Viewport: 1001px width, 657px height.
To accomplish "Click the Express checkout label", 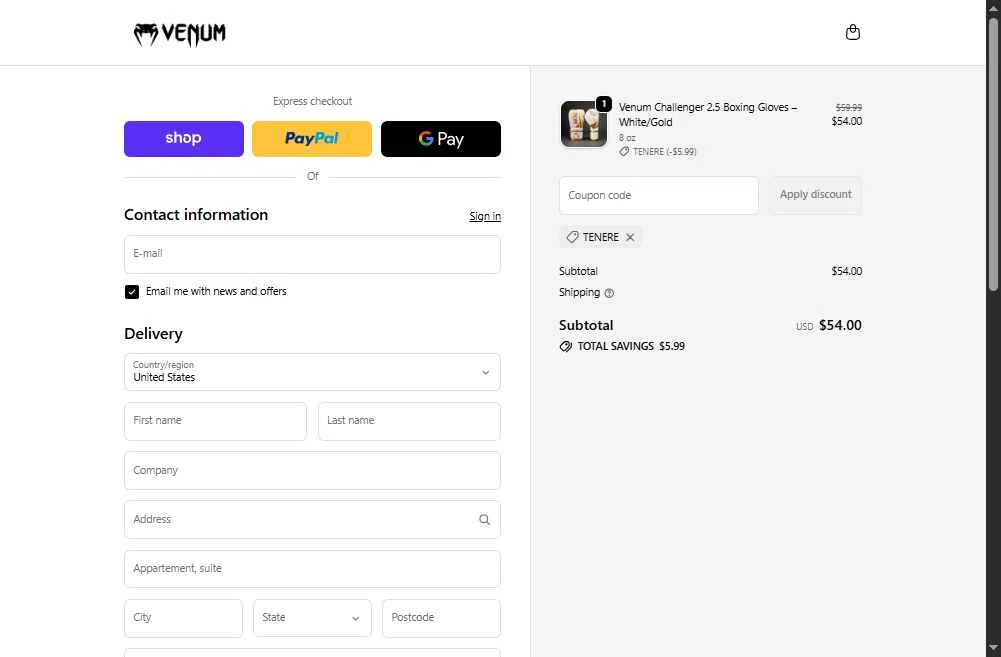I will (x=312, y=101).
